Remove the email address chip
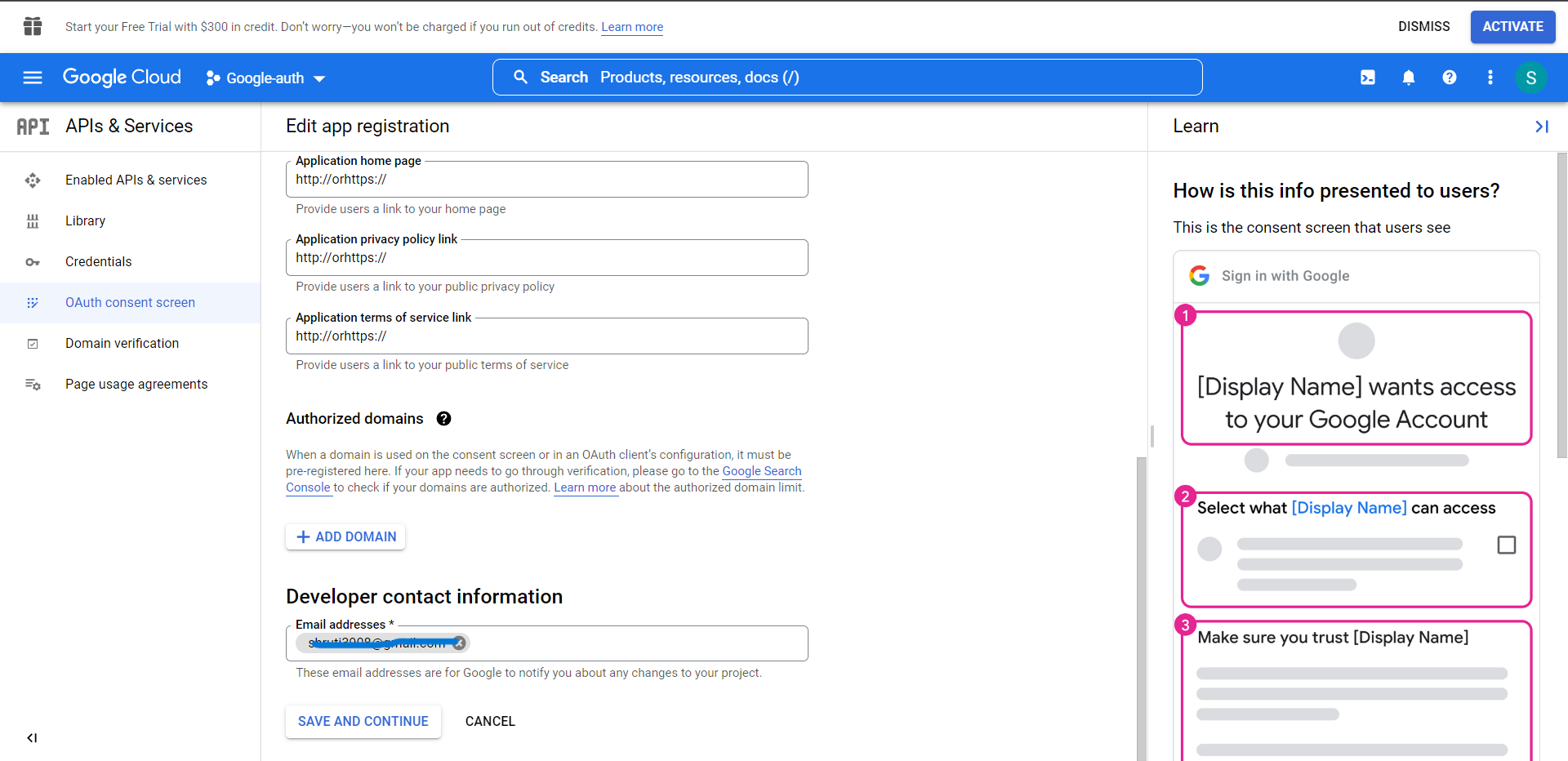 (460, 643)
